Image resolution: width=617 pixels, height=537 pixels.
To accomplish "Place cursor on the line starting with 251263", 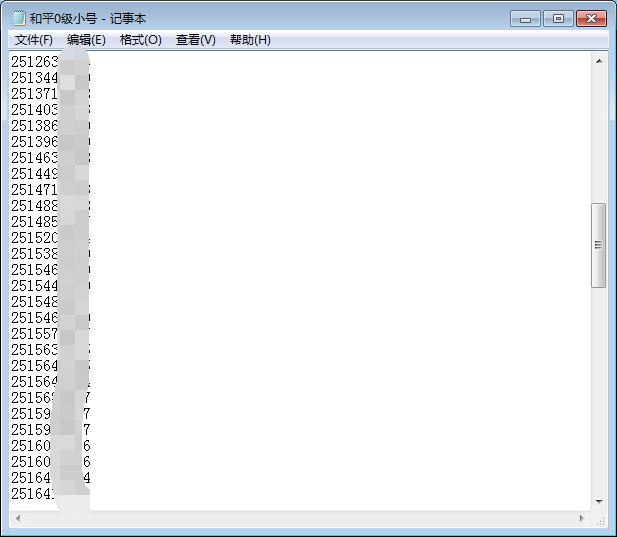I will tap(35, 61).
